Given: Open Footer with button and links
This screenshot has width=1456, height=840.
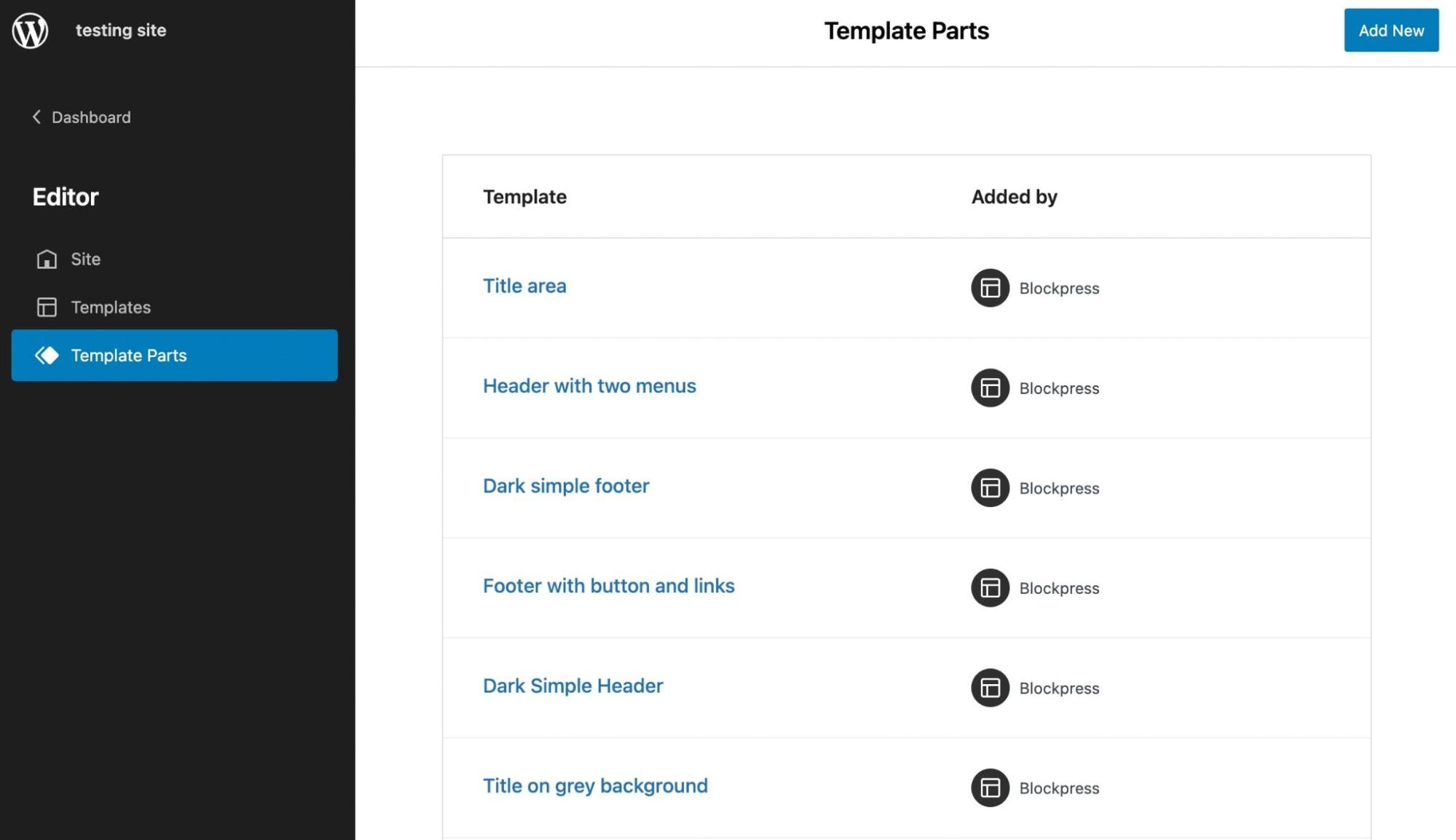Looking at the screenshot, I should (x=609, y=586).
